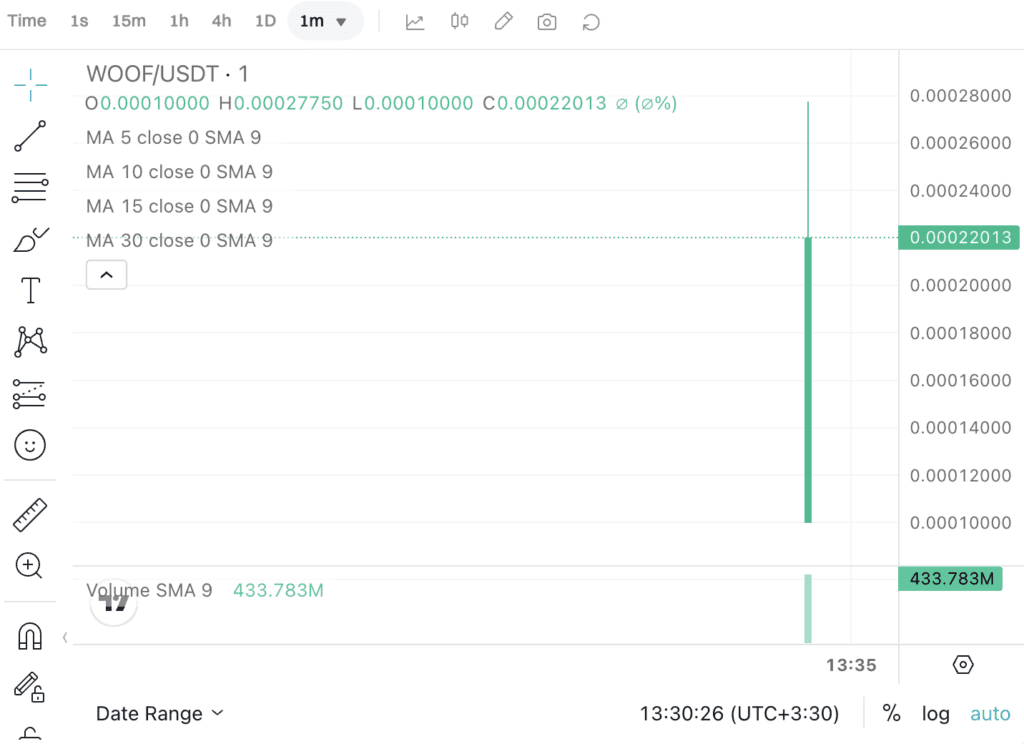
Task: Open the Fibonacci retracement tools
Action: (30, 187)
